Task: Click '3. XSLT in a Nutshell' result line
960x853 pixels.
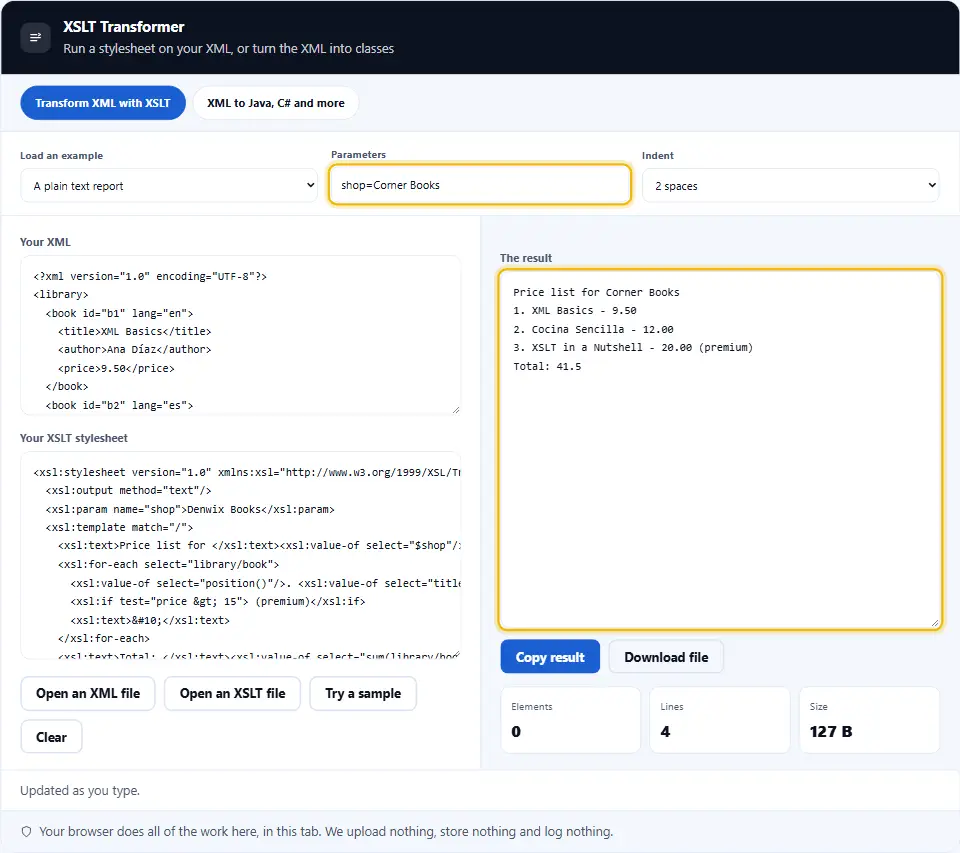Action: [x=633, y=347]
